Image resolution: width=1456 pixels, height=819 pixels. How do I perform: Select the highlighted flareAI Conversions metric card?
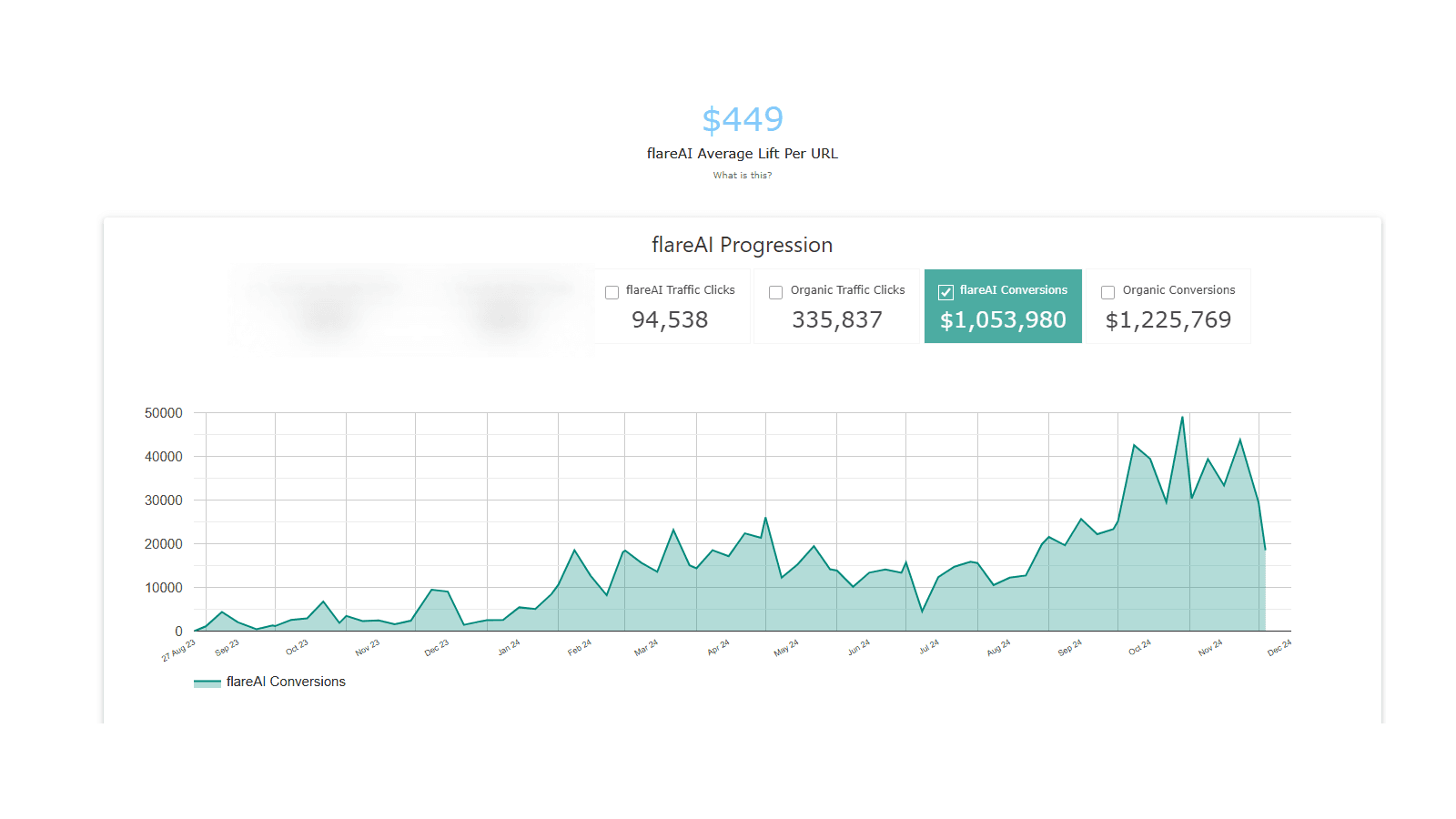1003,306
